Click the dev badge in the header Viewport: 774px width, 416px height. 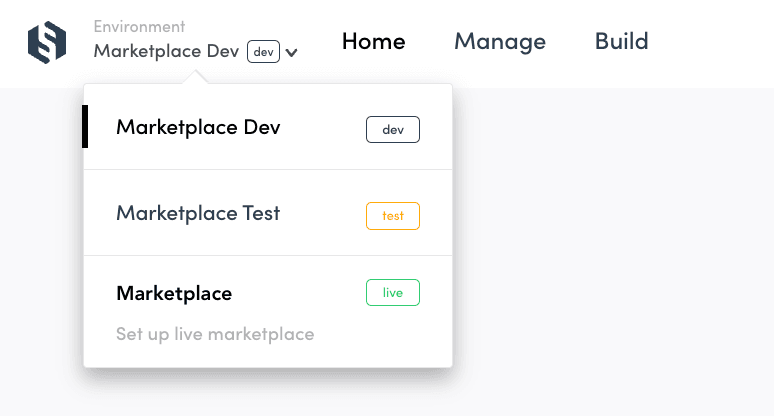[x=263, y=52]
